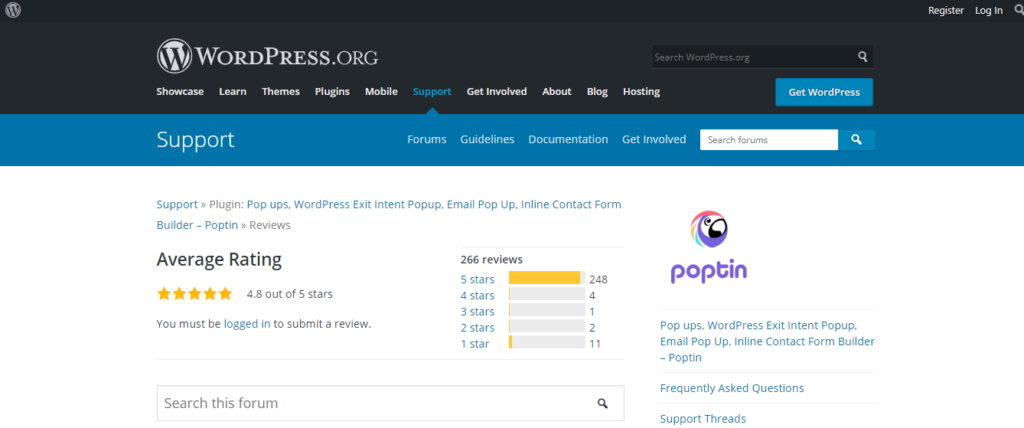Viewport: 1024px width, 428px height.
Task: Click the Support heading in blue banner
Action: [x=195, y=140]
